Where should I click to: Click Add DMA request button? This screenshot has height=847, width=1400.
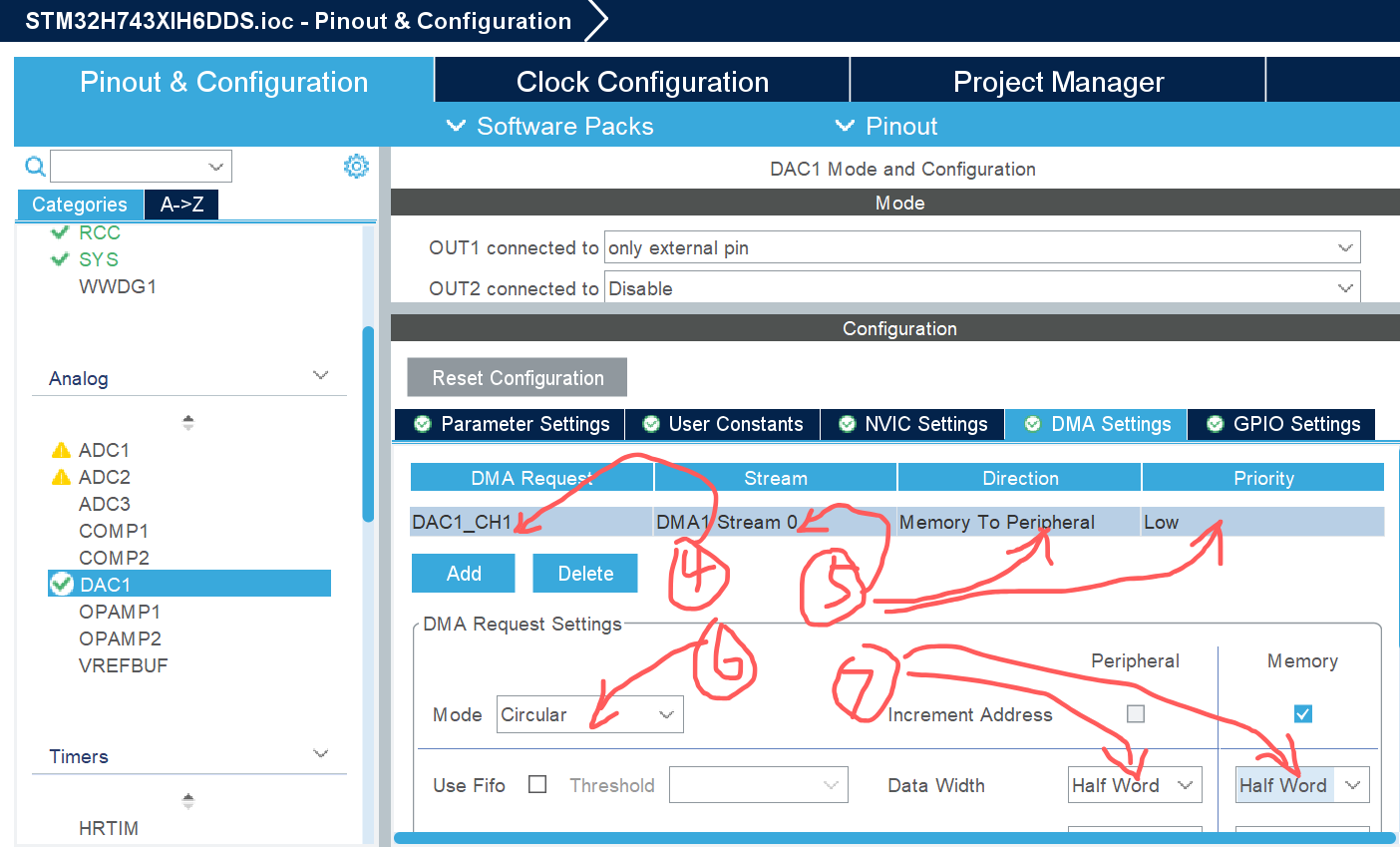[x=464, y=573]
